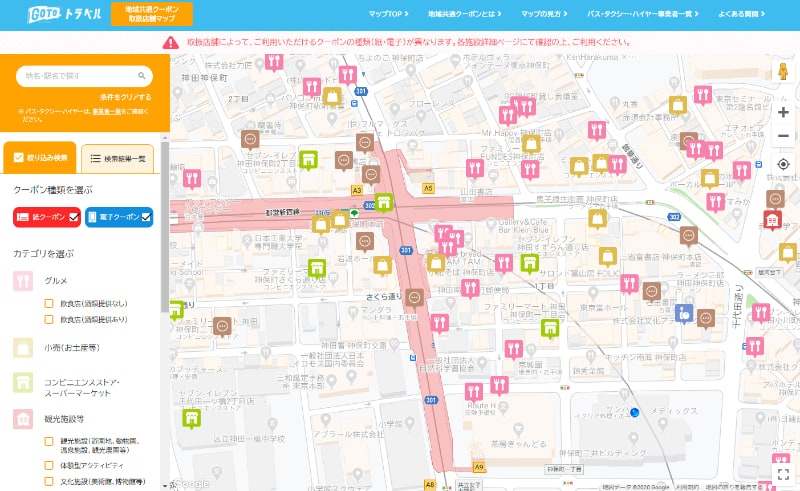800x491 pixels.
Task: Open the yellow shop marker right of 岩波ホール
Action: [x=382, y=265]
